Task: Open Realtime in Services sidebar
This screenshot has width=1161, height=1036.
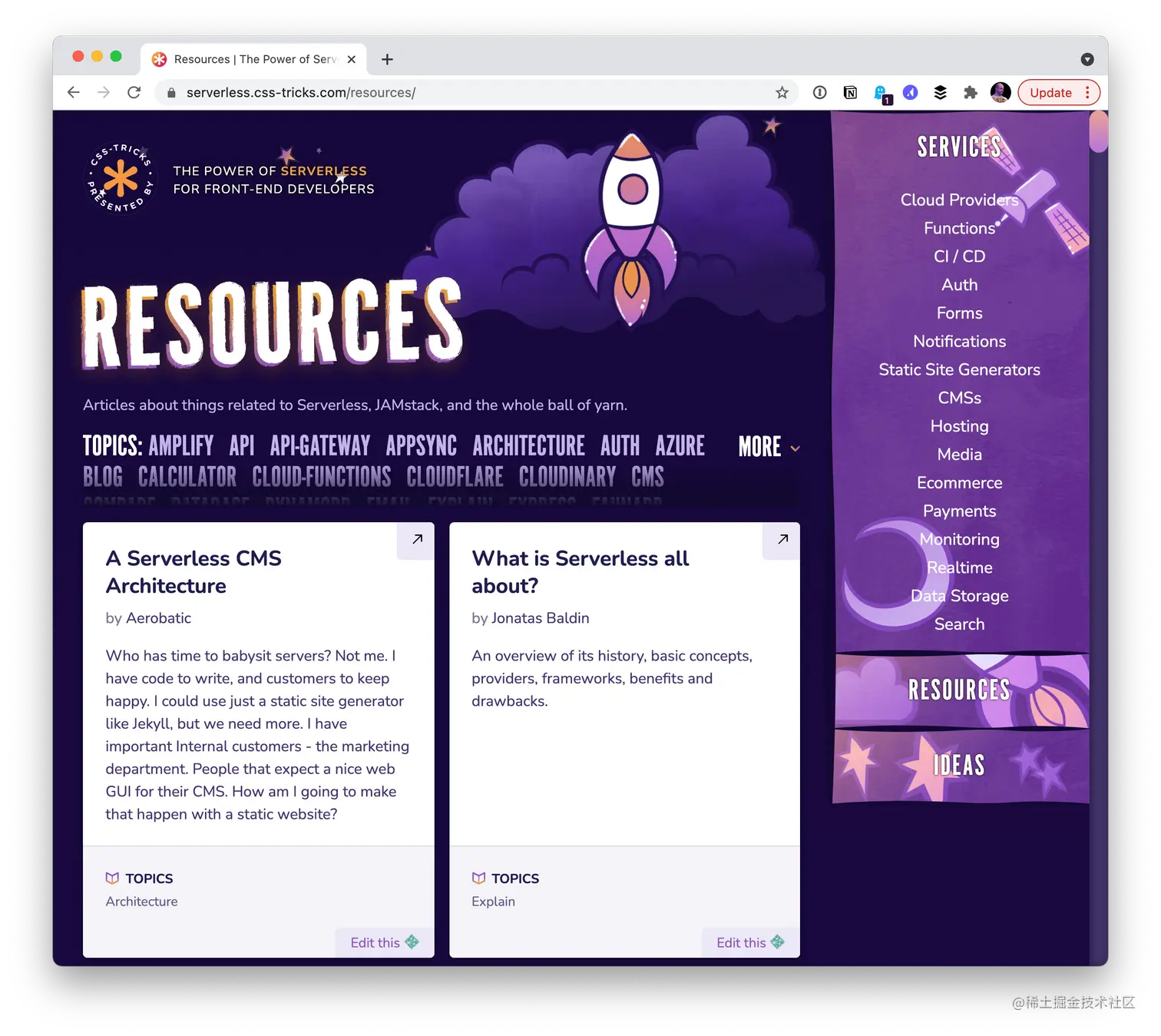Action: [x=960, y=568]
